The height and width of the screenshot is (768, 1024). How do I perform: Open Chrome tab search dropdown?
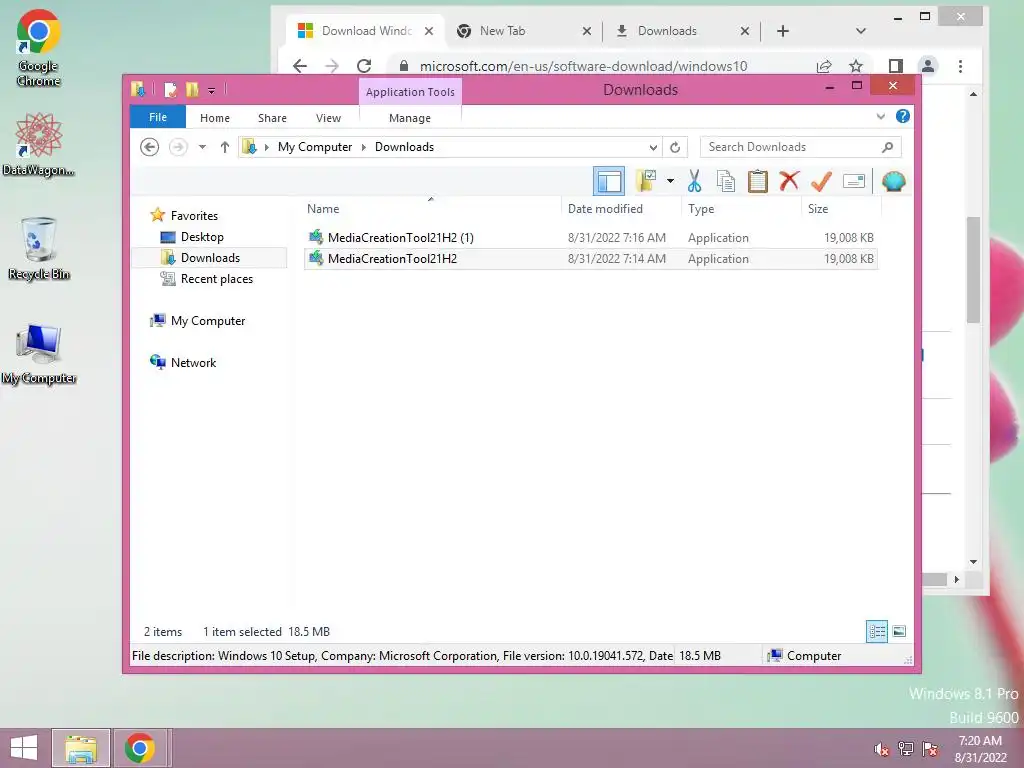click(x=861, y=31)
